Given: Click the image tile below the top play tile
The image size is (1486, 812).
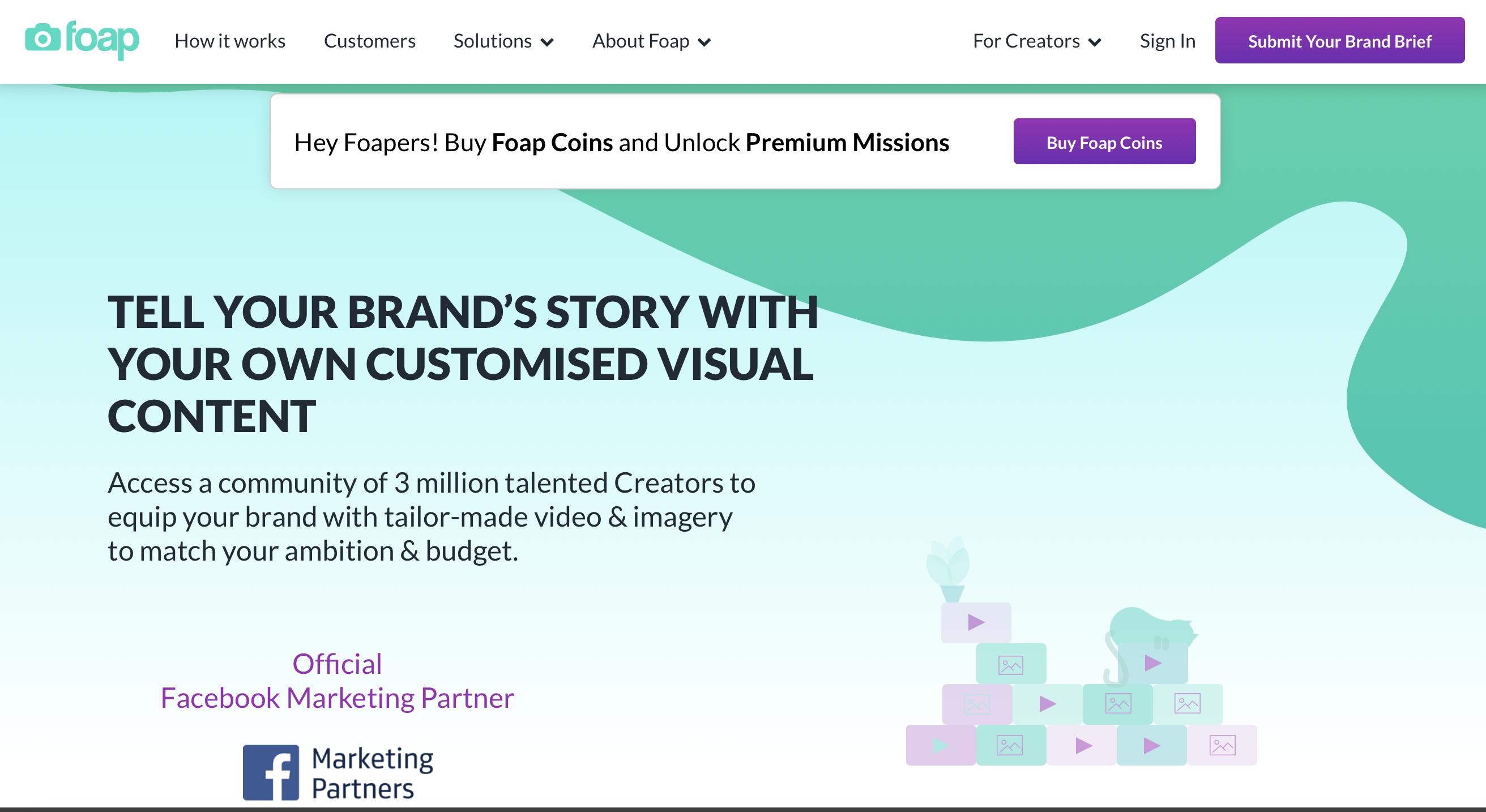Looking at the screenshot, I should coord(1011,664).
